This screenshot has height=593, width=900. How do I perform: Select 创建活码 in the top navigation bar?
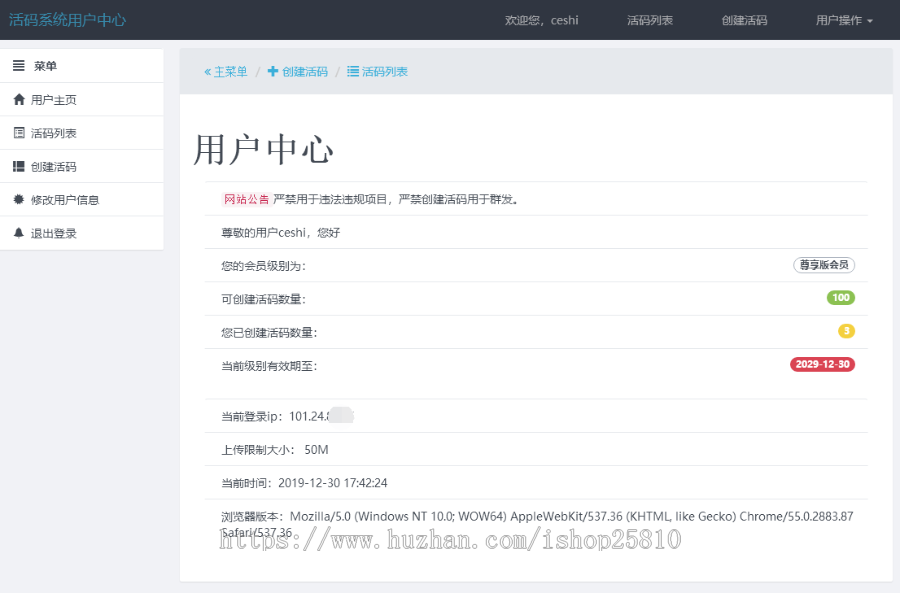744,19
